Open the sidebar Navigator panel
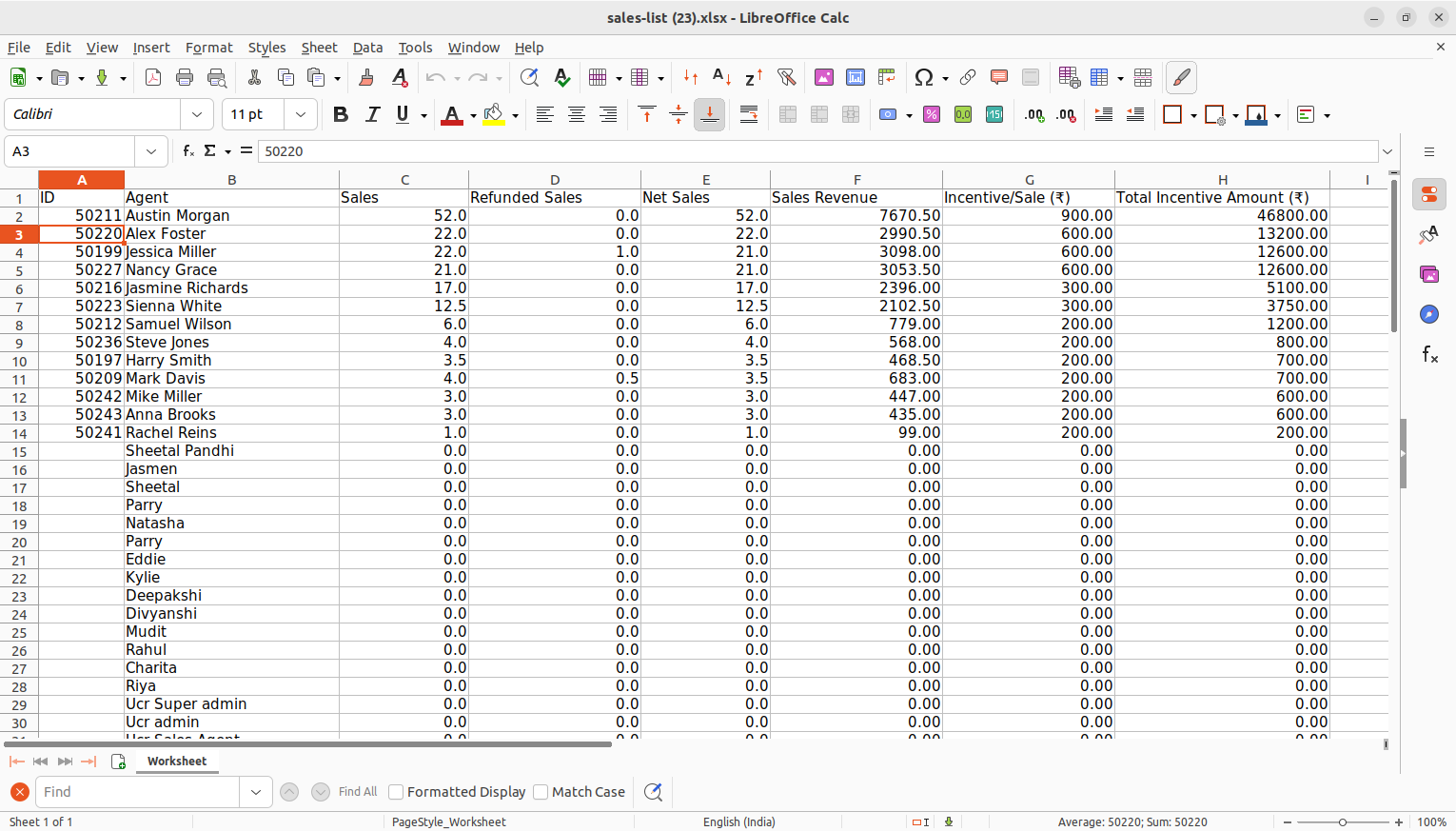 (x=1428, y=314)
